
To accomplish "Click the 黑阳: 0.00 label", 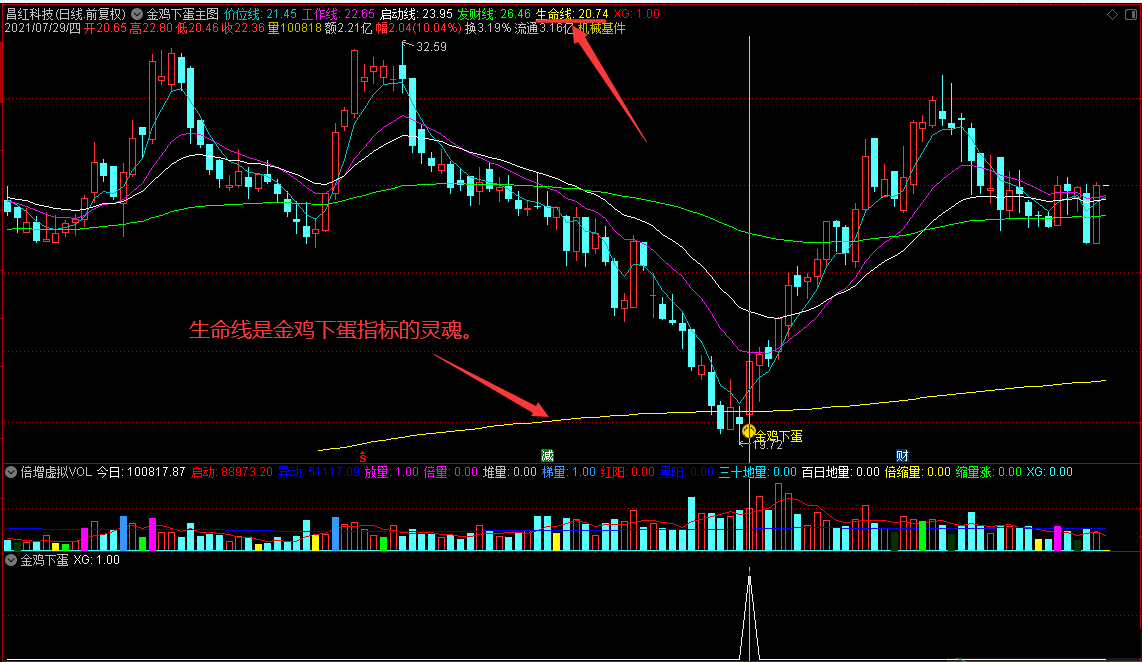I will pos(687,472).
